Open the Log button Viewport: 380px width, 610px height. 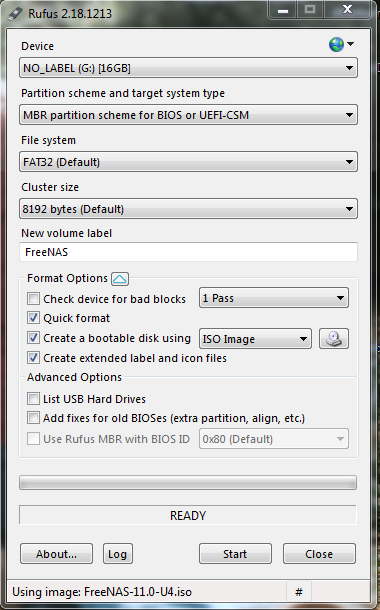point(117,554)
